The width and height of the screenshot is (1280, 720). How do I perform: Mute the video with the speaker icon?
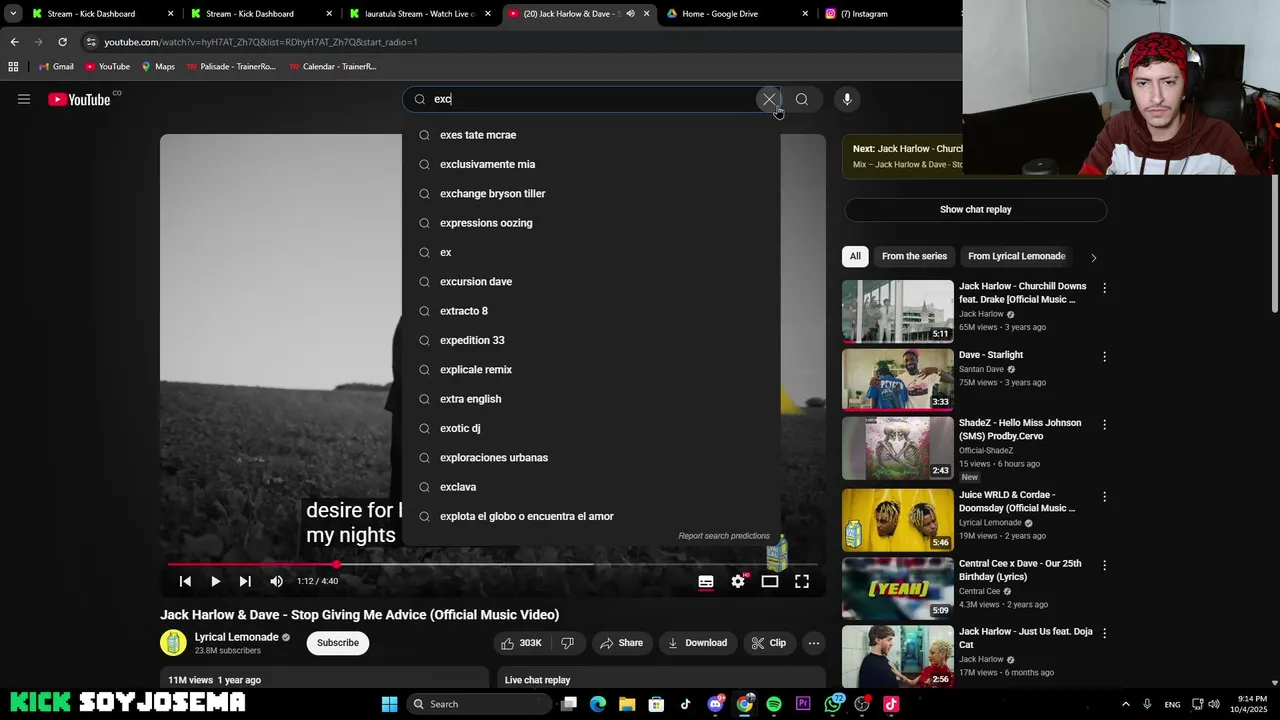point(276,581)
